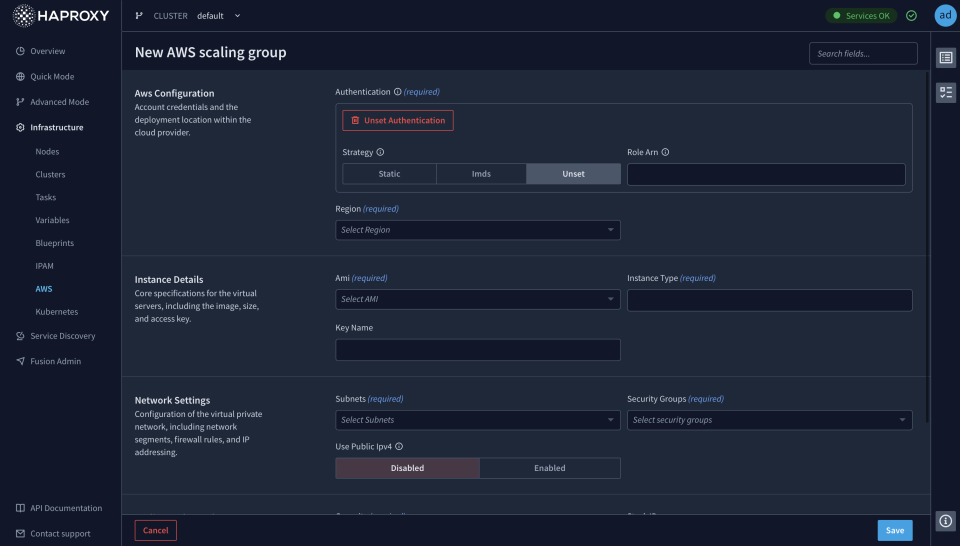Viewport: 960px width, 546px height.
Task: Show Strategy info tooltip icon
Action: click(x=380, y=152)
